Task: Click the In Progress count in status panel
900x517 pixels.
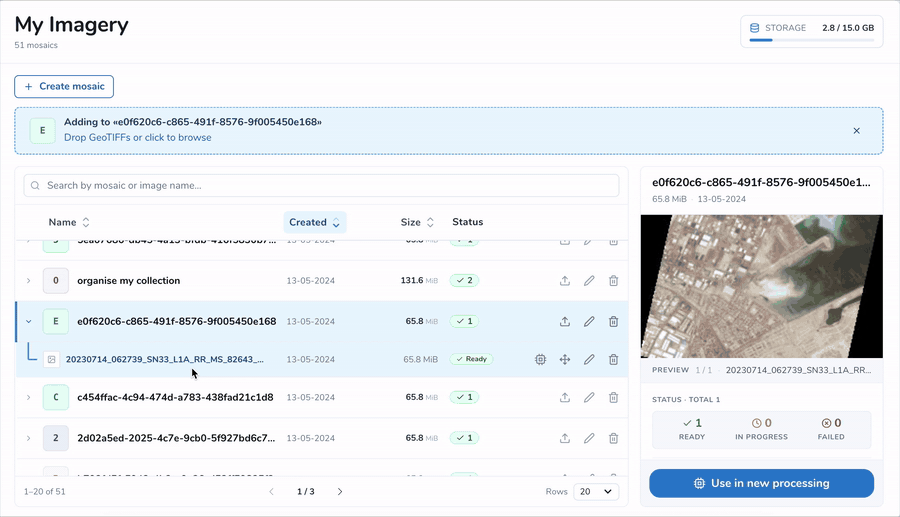Action: pyautogui.click(x=762, y=429)
